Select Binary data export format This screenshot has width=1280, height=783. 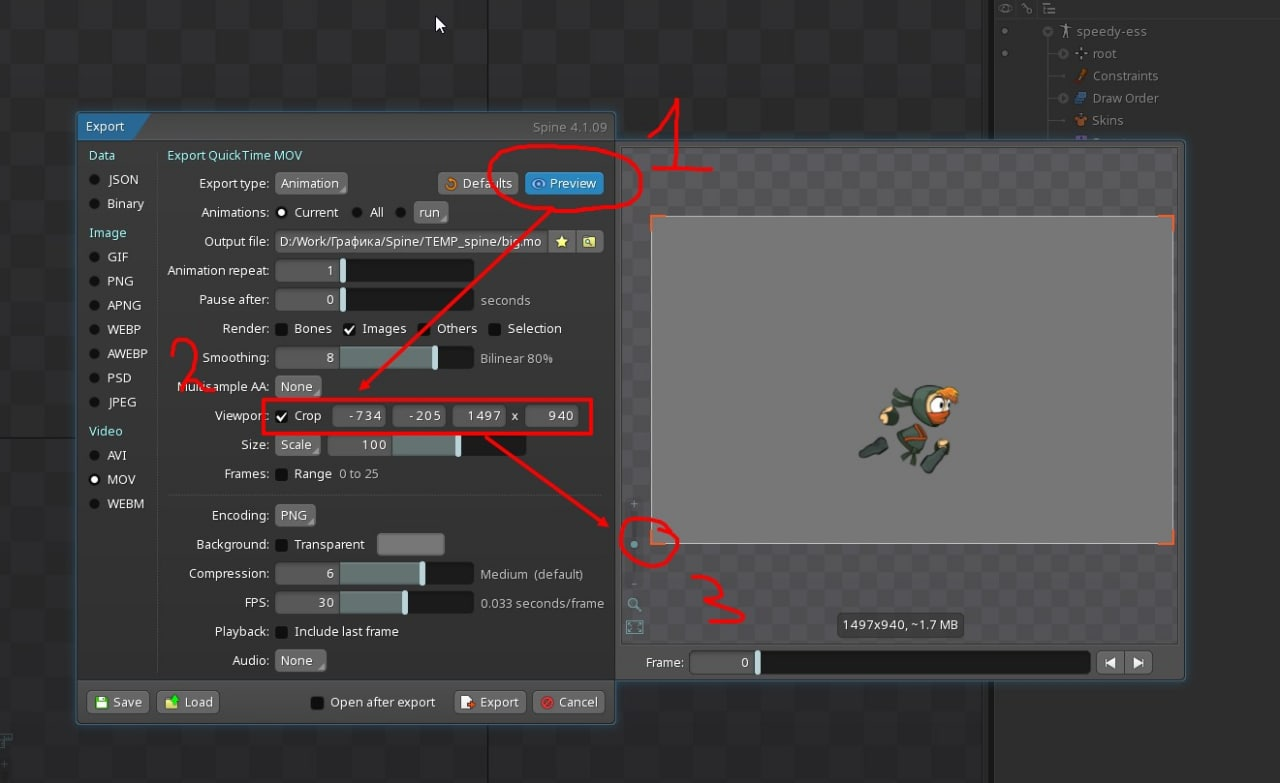pyautogui.click(x=95, y=204)
